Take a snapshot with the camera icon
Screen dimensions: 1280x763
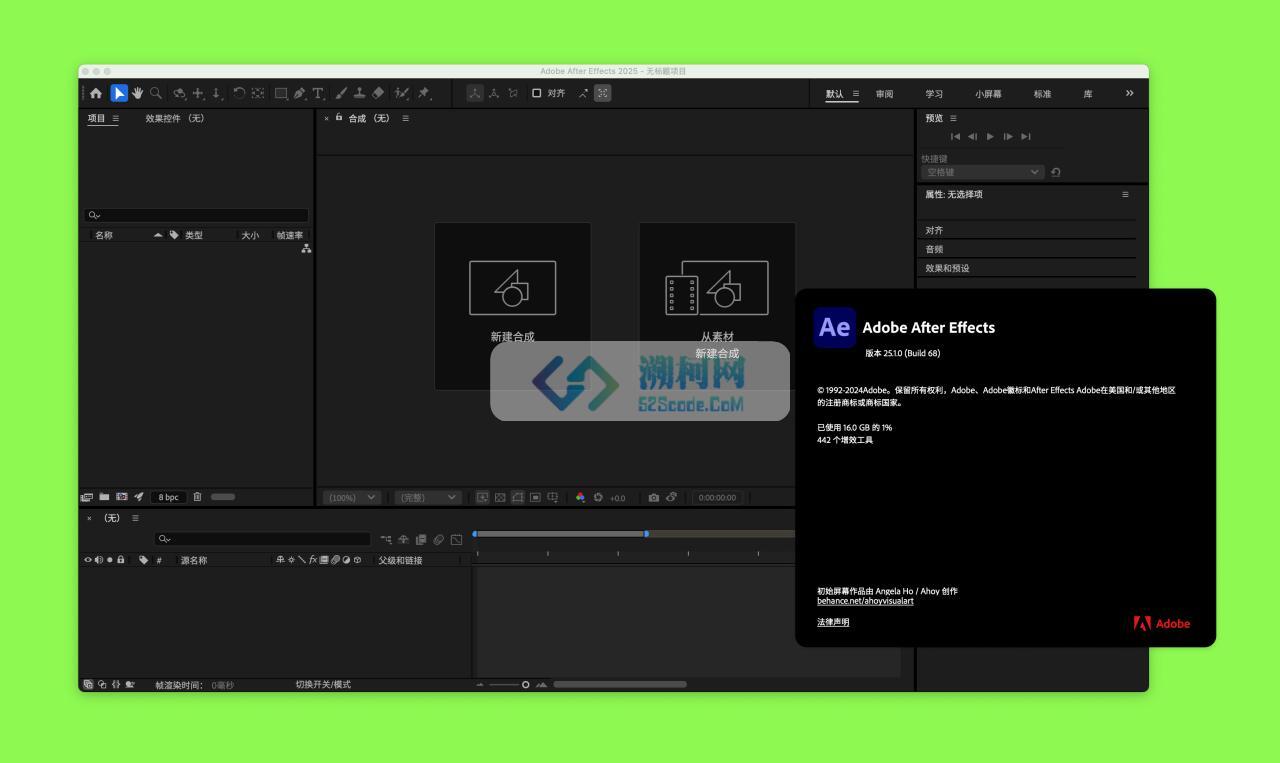coord(653,497)
